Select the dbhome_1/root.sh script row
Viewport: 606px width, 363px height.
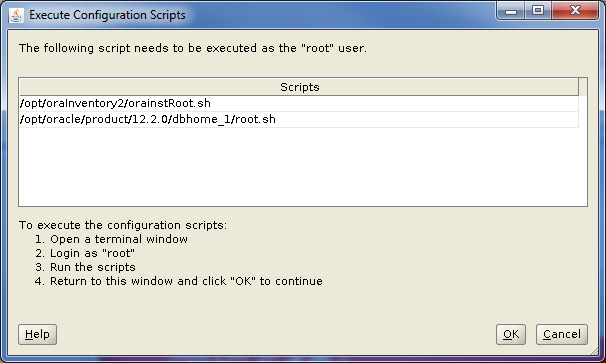coord(299,119)
